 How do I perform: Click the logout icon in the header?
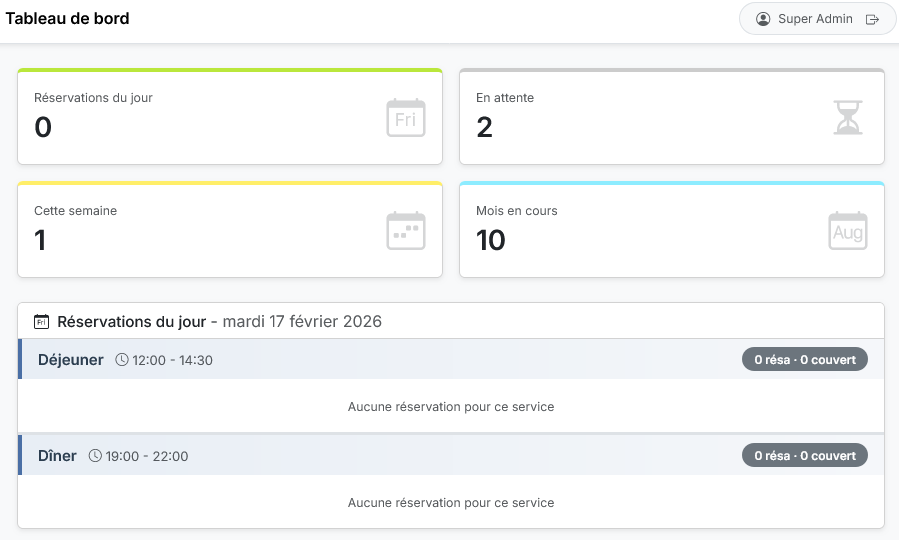(x=872, y=19)
